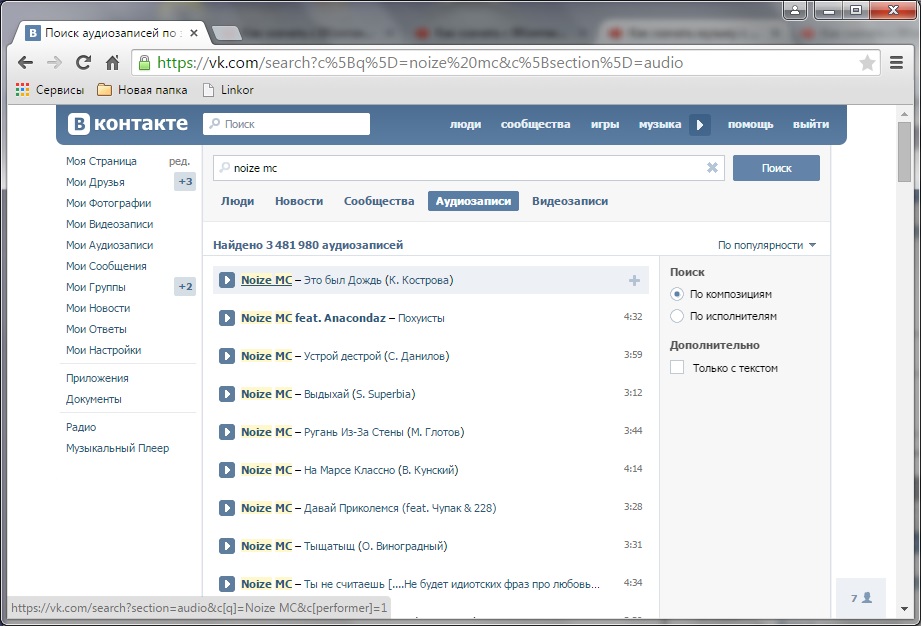This screenshot has height=626, width=922.
Task: Open сообщества in top navigation
Action: (536, 125)
